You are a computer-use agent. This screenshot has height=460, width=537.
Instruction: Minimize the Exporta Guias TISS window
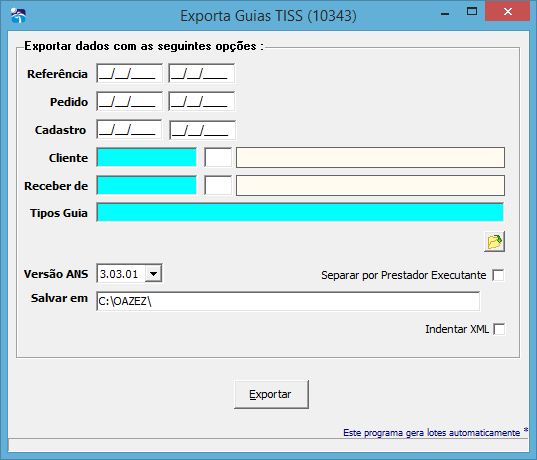pyautogui.click(x=445, y=13)
